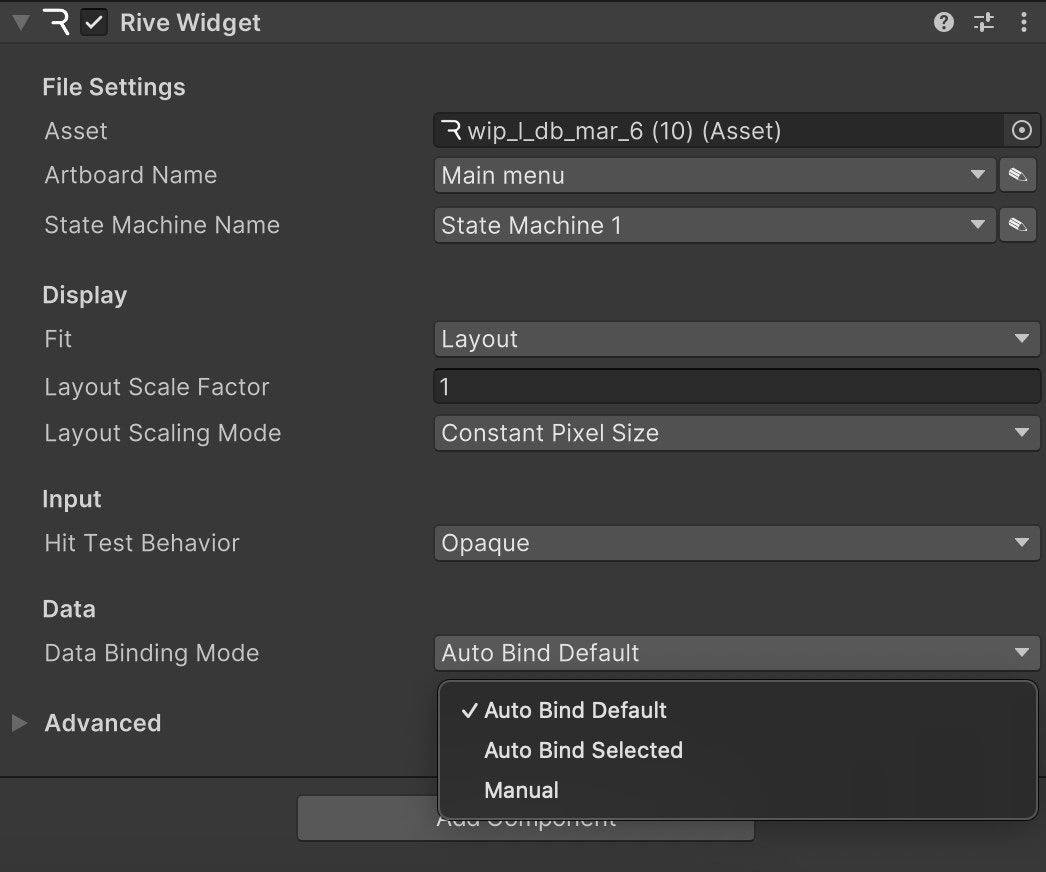This screenshot has height=872, width=1046.
Task: Click the Layout Scale Factor input field
Action: tap(736, 386)
